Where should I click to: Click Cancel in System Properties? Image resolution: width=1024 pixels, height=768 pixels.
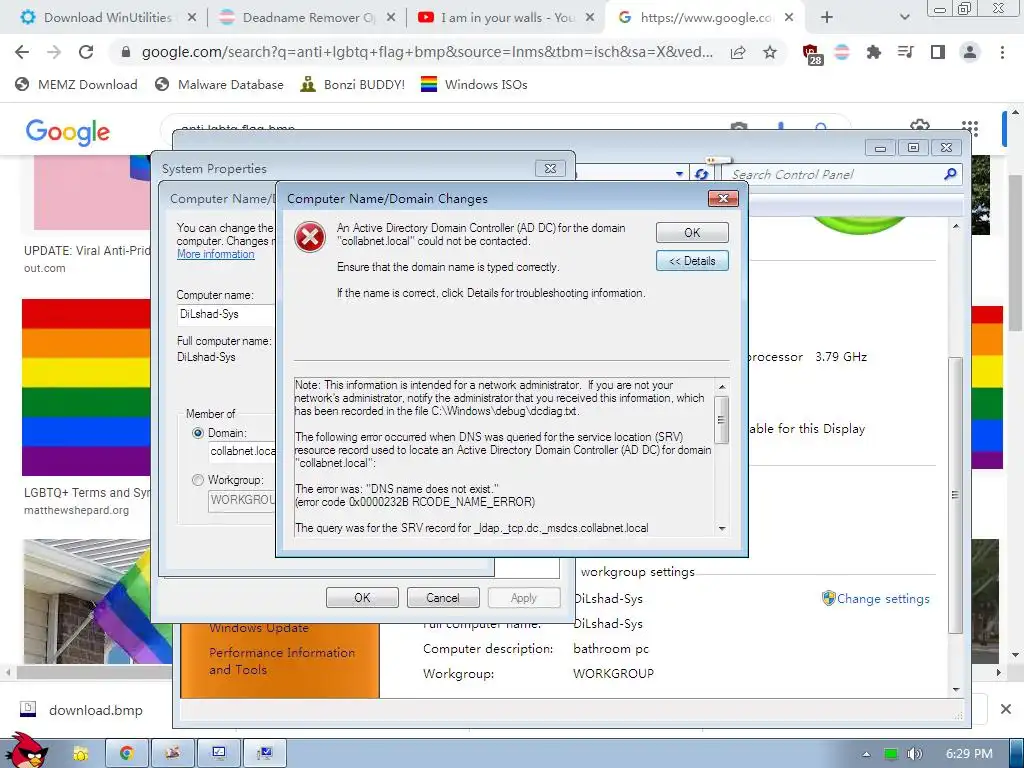pyautogui.click(x=443, y=598)
